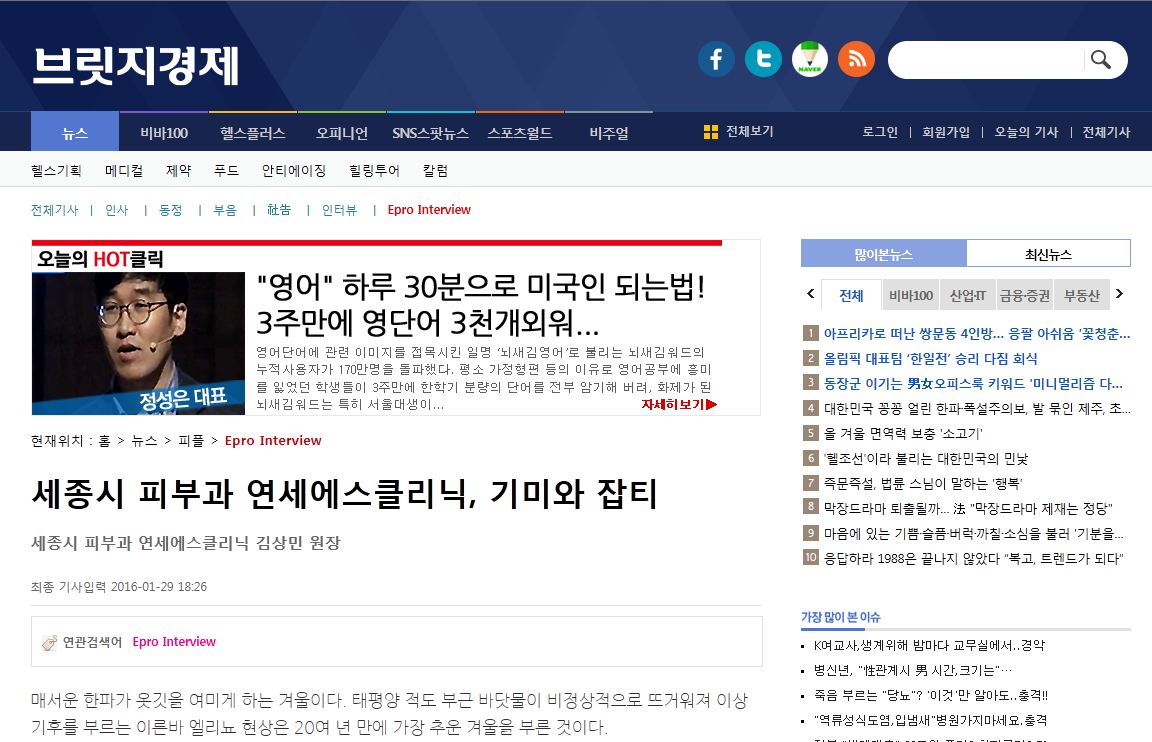Screen dimensions: 1152x742
Task: Switch to the 최신뉴스 tab
Action: pos(1048,254)
